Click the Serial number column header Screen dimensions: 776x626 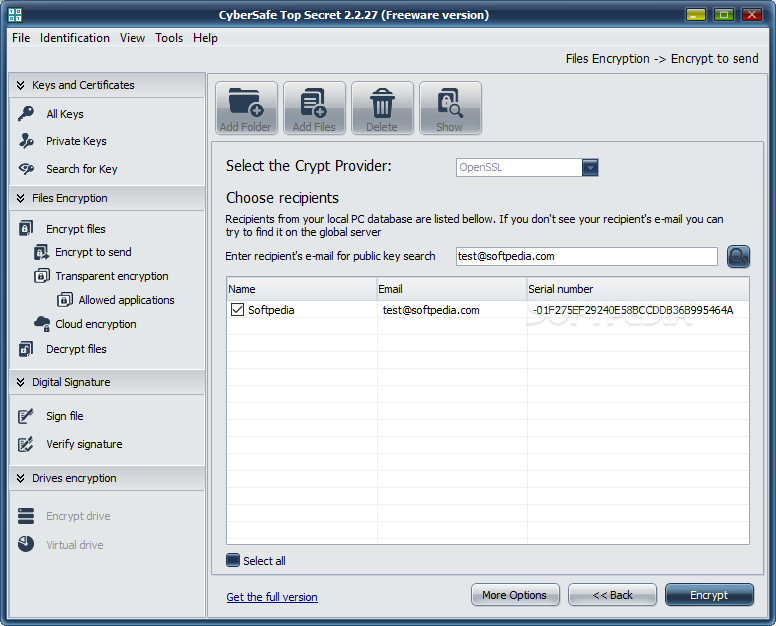click(638, 289)
